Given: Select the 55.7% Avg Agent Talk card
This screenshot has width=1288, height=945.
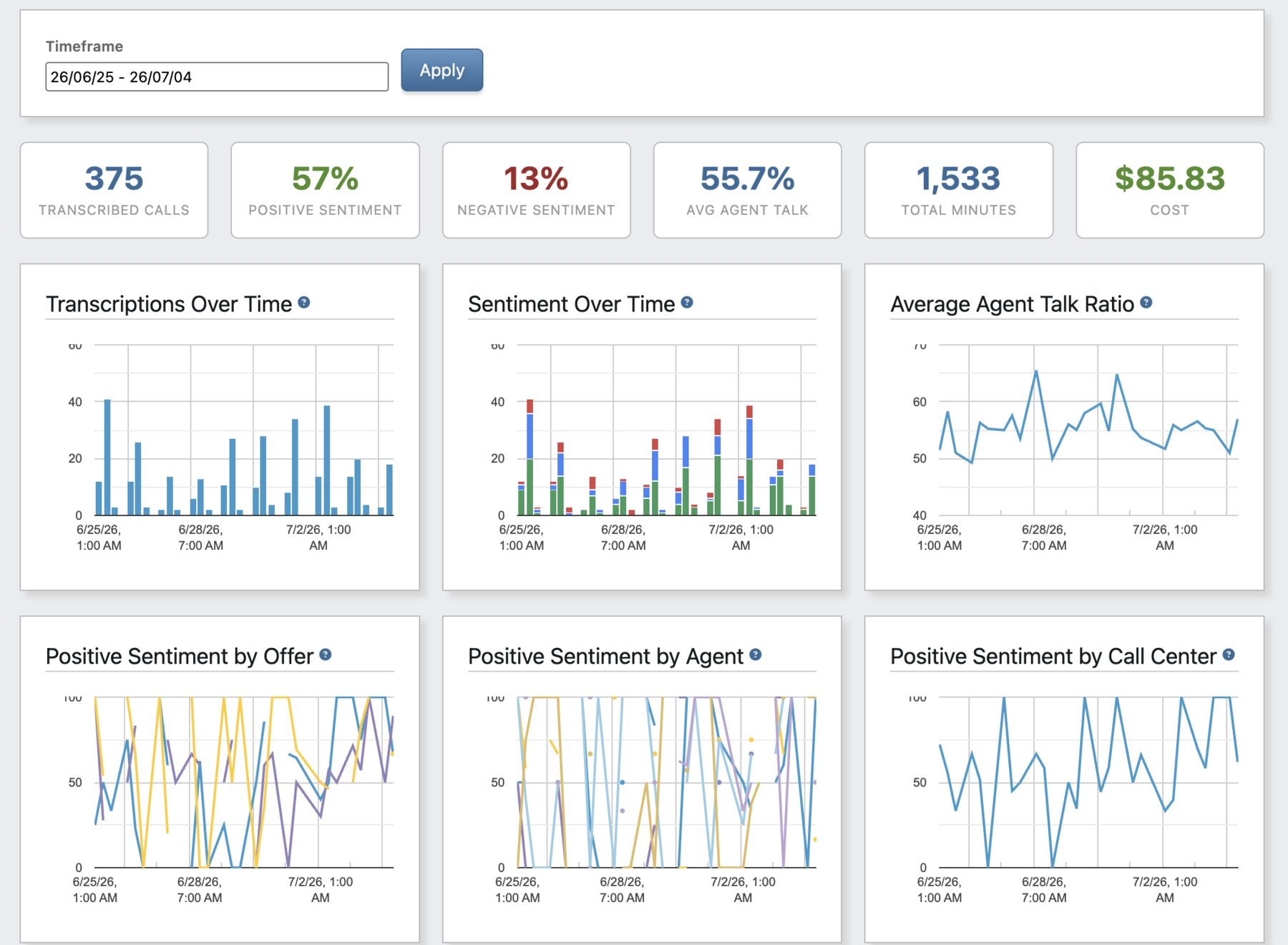Looking at the screenshot, I should [x=747, y=190].
